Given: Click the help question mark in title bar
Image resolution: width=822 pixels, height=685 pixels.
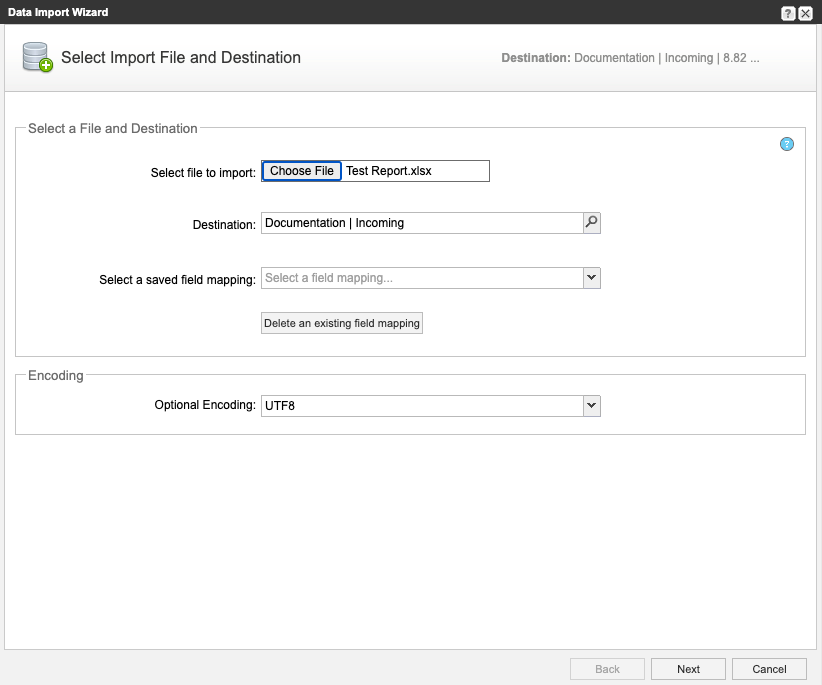Looking at the screenshot, I should [x=788, y=13].
